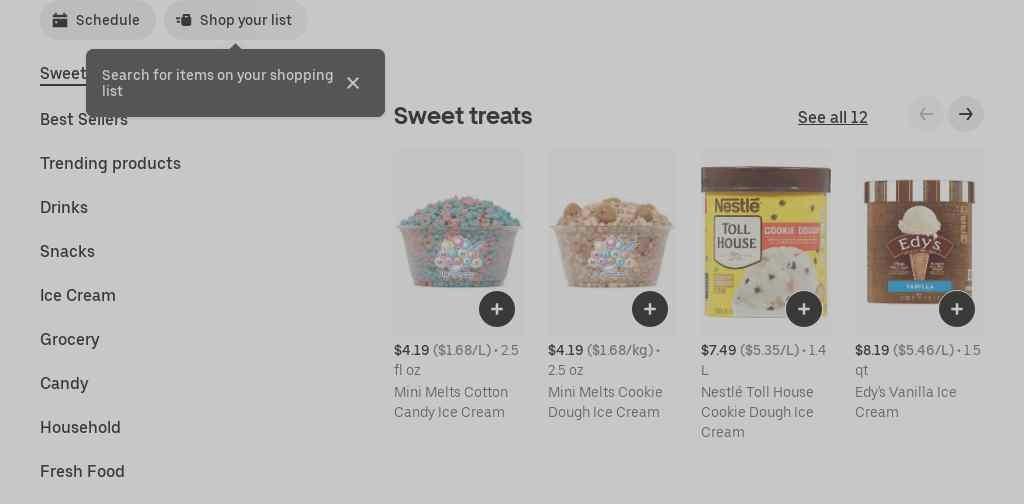Open the Schedule button
The width and height of the screenshot is (1024, 504).
(98, 20)
